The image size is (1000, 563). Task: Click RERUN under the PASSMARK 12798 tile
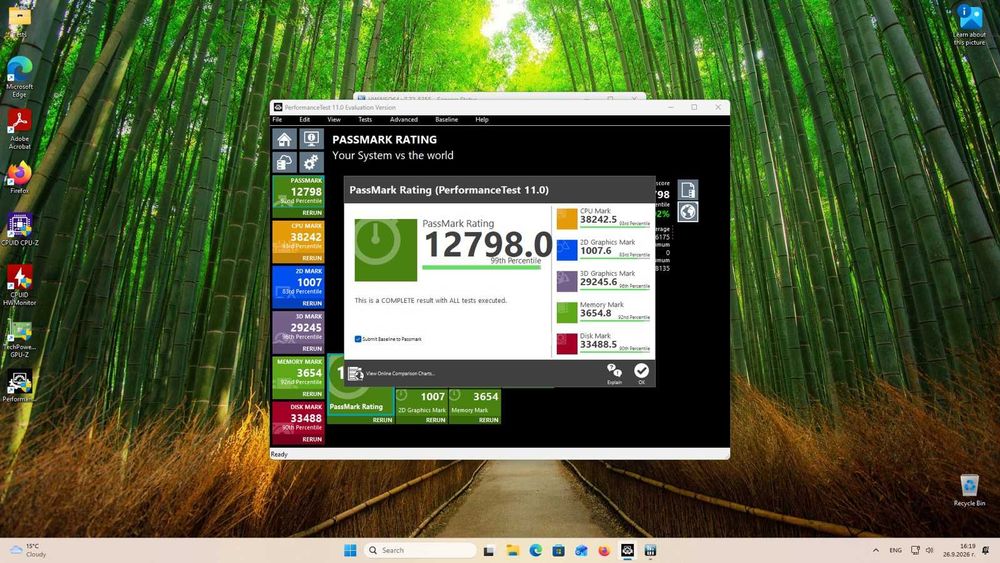[312, 212]
